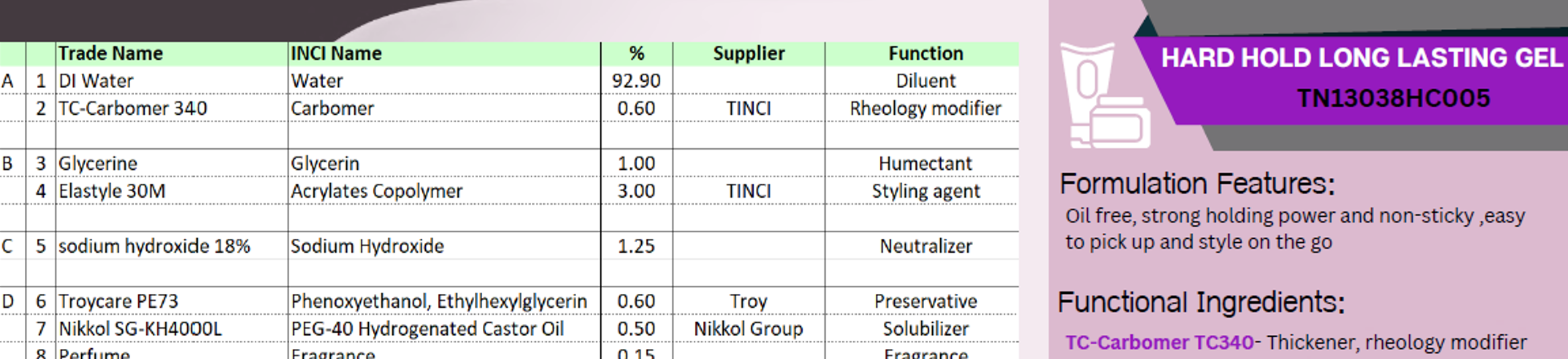Viewport: 1568px width, 359px height.
Task: Select the PEG-40 Hydrogenated Castor Oil cell
Action: point(444,329)
